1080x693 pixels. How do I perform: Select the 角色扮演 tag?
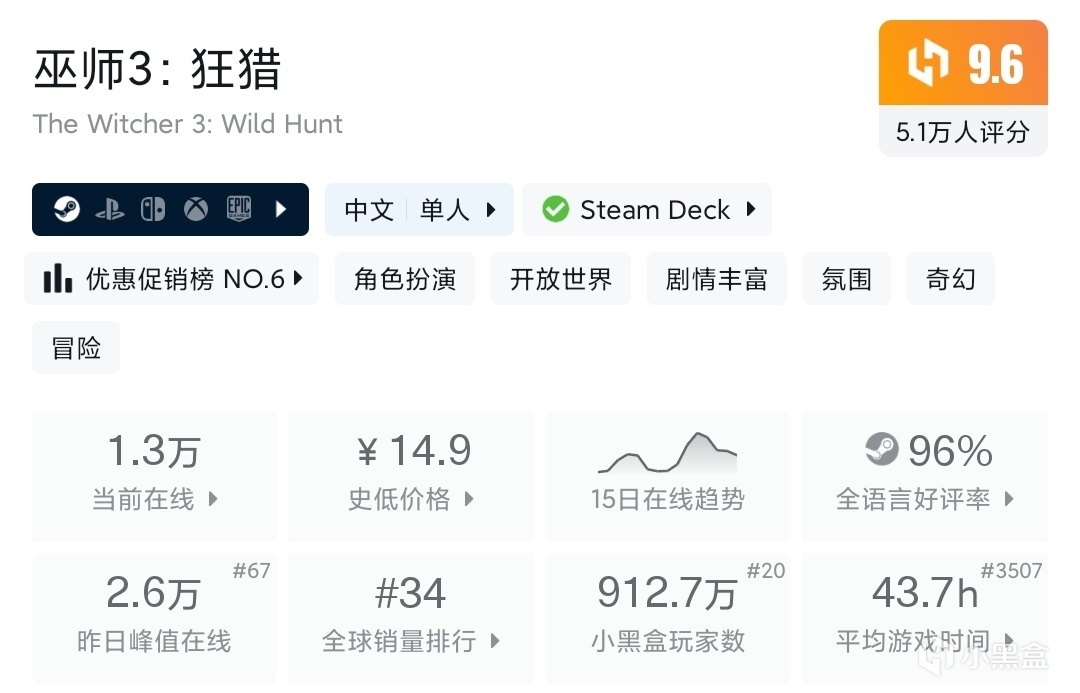pos(405,279)
